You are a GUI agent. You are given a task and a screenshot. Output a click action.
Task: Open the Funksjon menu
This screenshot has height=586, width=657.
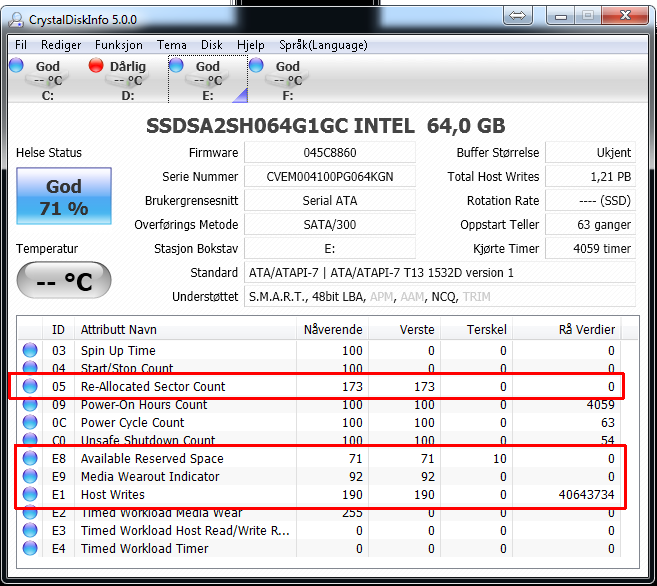(x=119, y=45)
